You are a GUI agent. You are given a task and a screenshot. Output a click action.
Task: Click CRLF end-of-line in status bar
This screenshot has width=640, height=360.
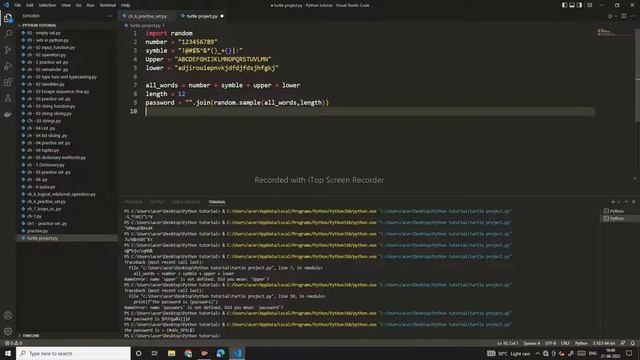[x=565, y=343]
